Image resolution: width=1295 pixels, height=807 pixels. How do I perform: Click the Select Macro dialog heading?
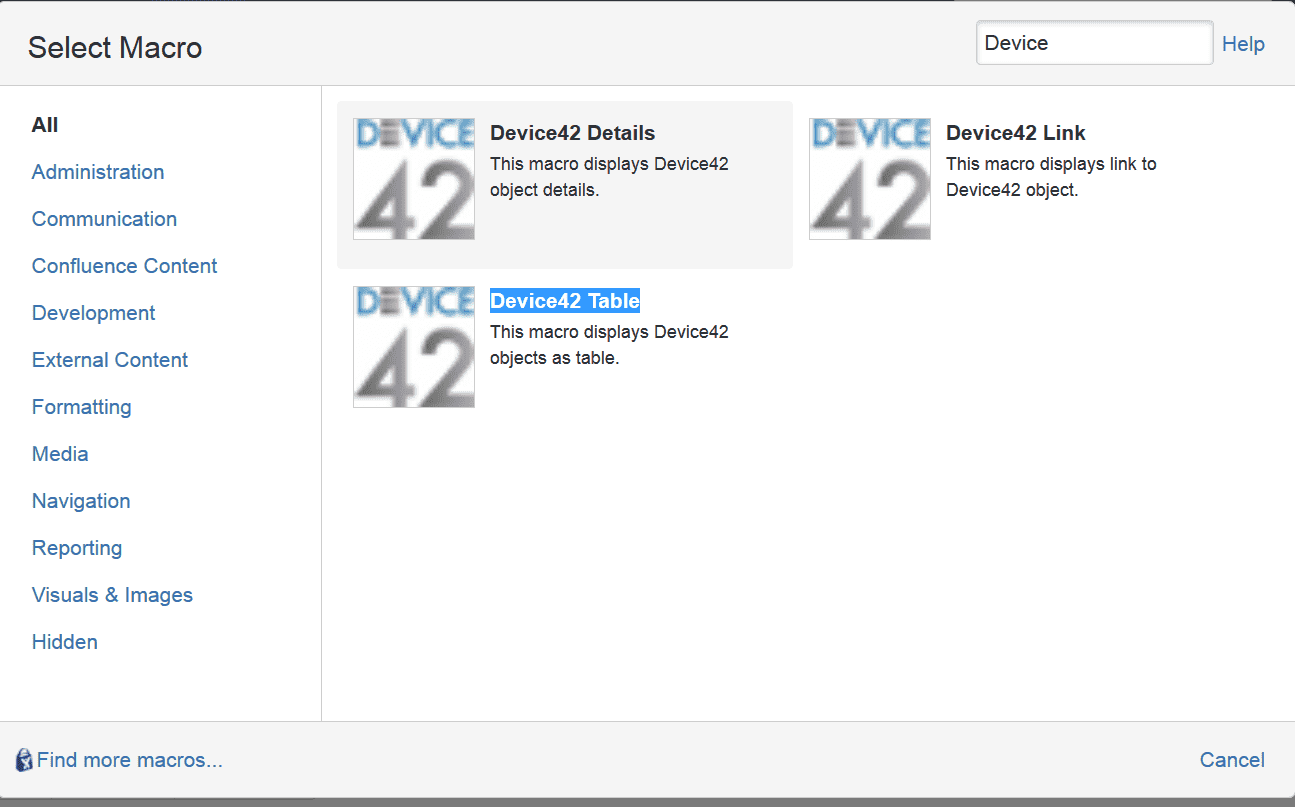115,47
